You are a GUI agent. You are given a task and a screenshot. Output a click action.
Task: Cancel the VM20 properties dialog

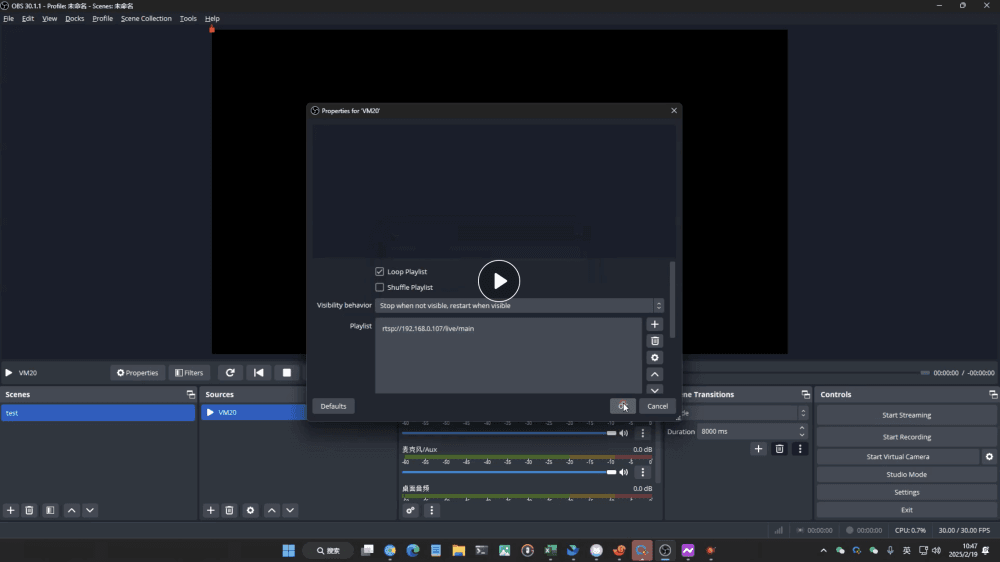658,406
